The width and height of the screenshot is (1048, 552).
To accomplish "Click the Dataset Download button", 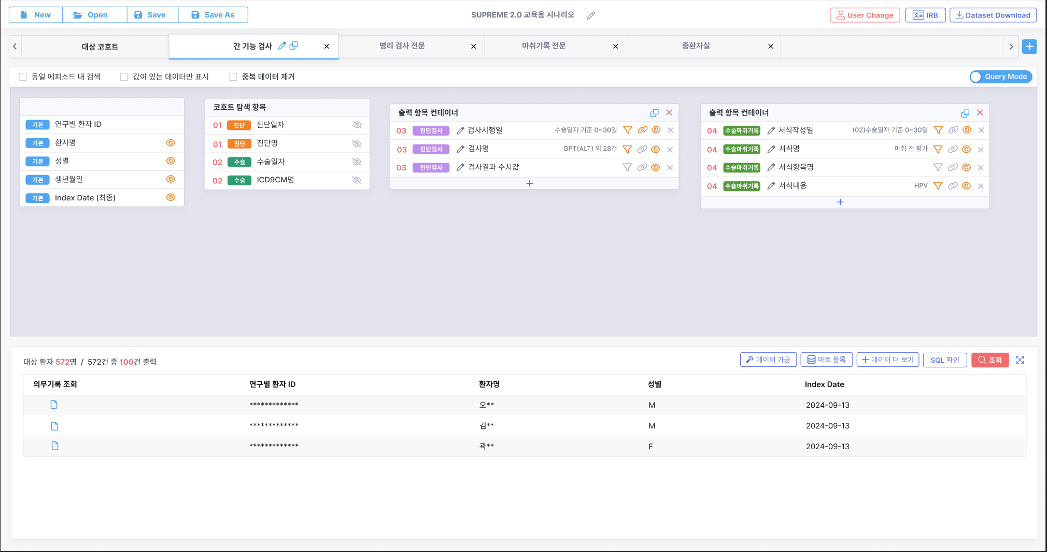I will click(992, 15).
